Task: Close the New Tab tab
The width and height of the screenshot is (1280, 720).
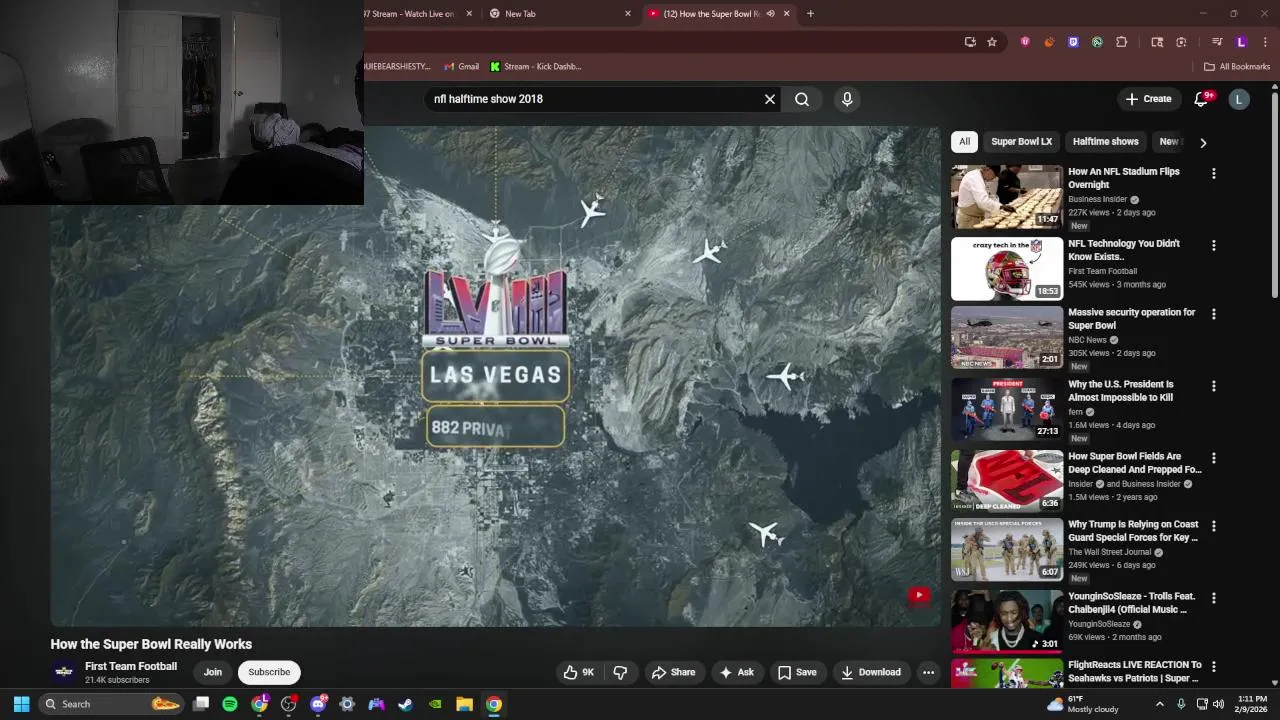Action: point(628,14)
